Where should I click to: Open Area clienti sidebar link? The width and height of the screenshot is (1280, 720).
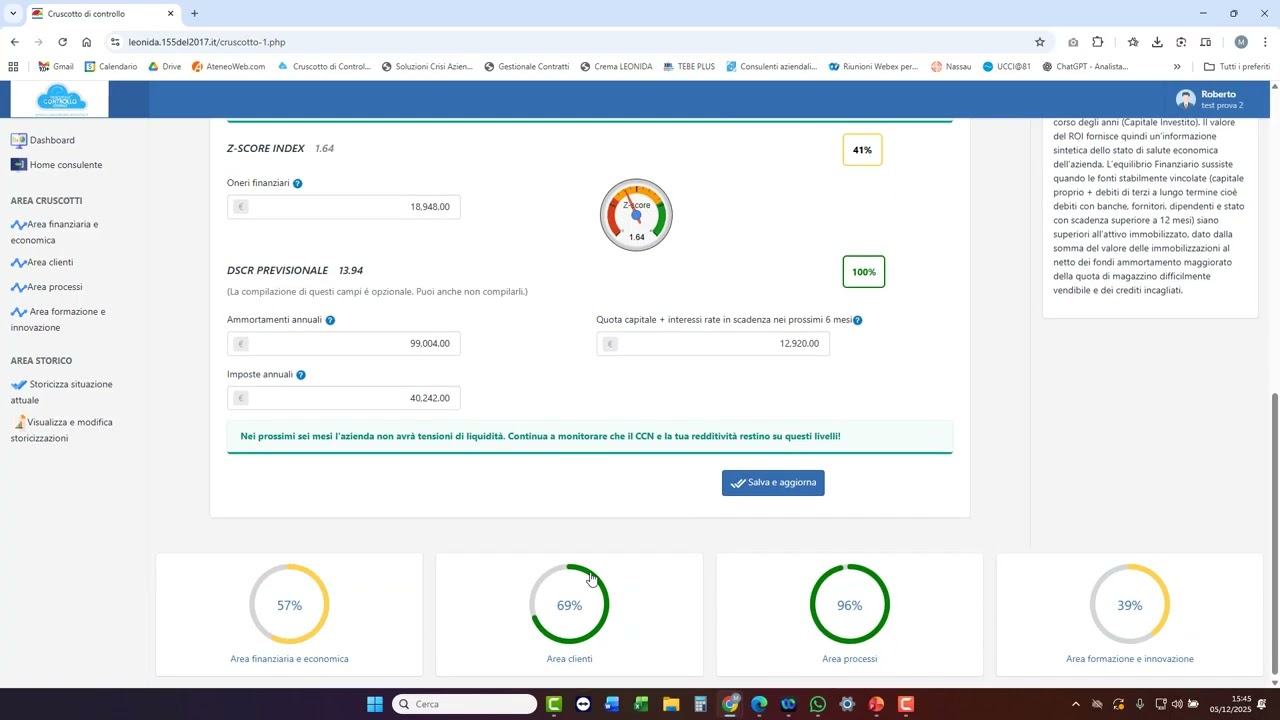[50, 263]
